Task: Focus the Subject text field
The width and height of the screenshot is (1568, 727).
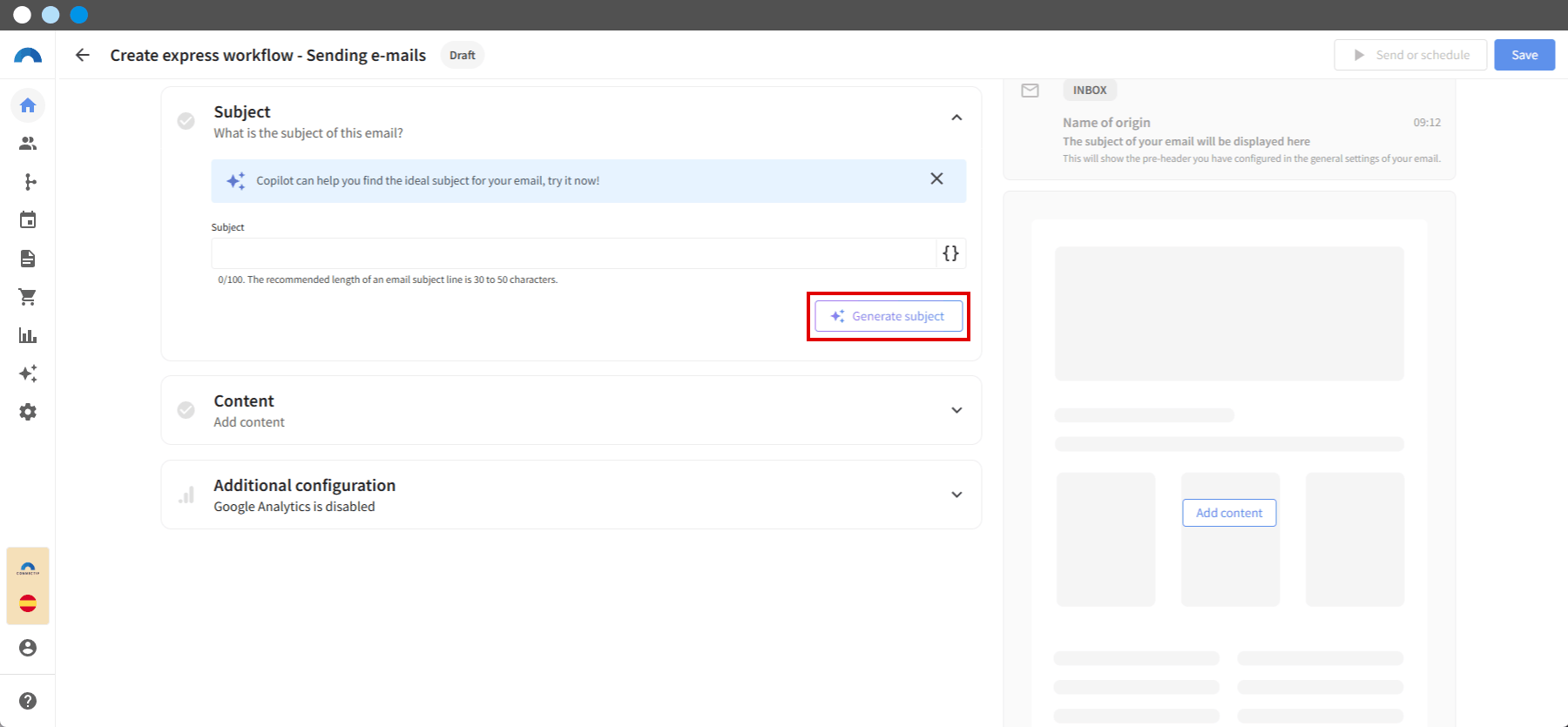Action: coord(573,253)
